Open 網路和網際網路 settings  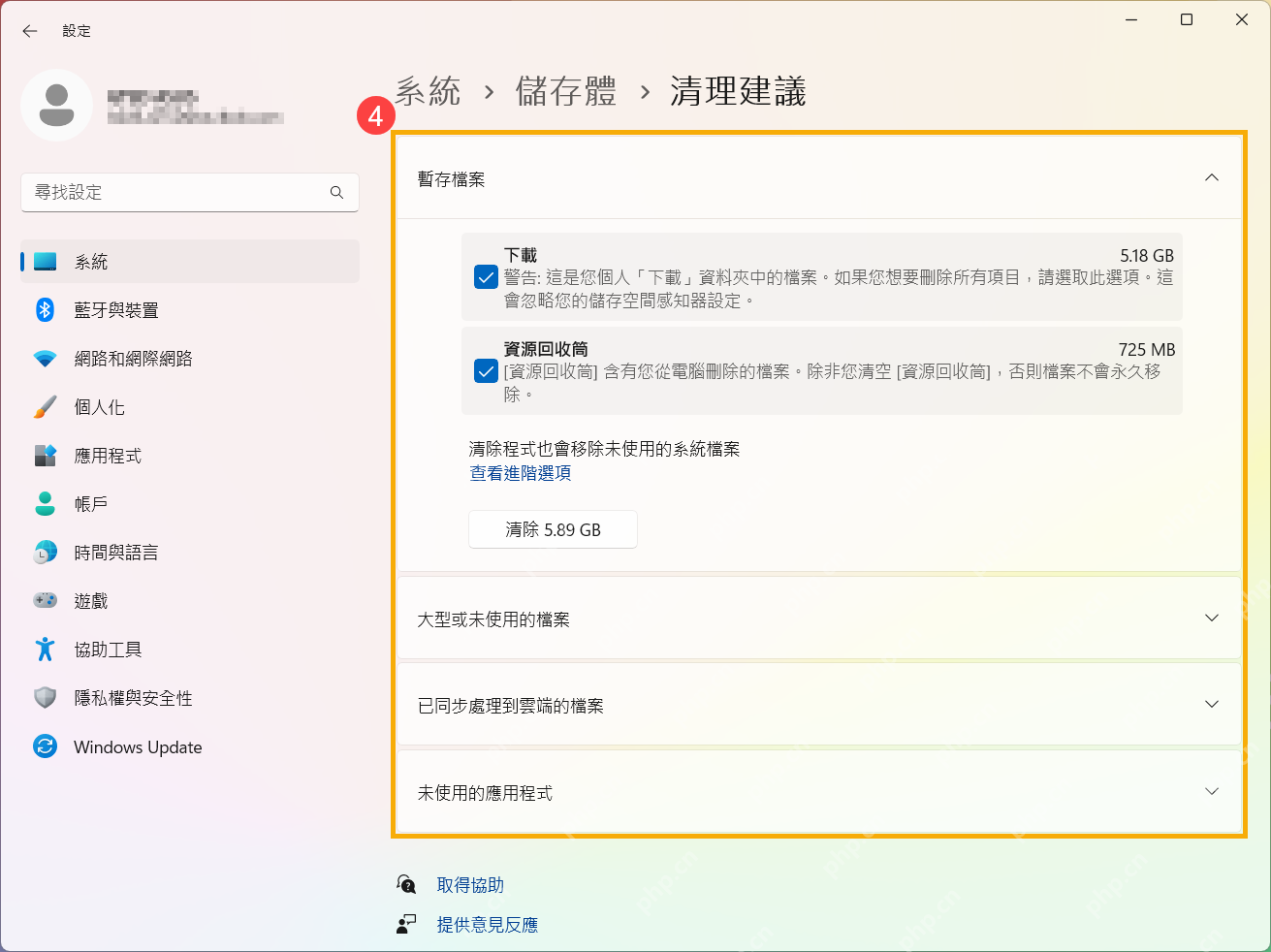(190, 359)
